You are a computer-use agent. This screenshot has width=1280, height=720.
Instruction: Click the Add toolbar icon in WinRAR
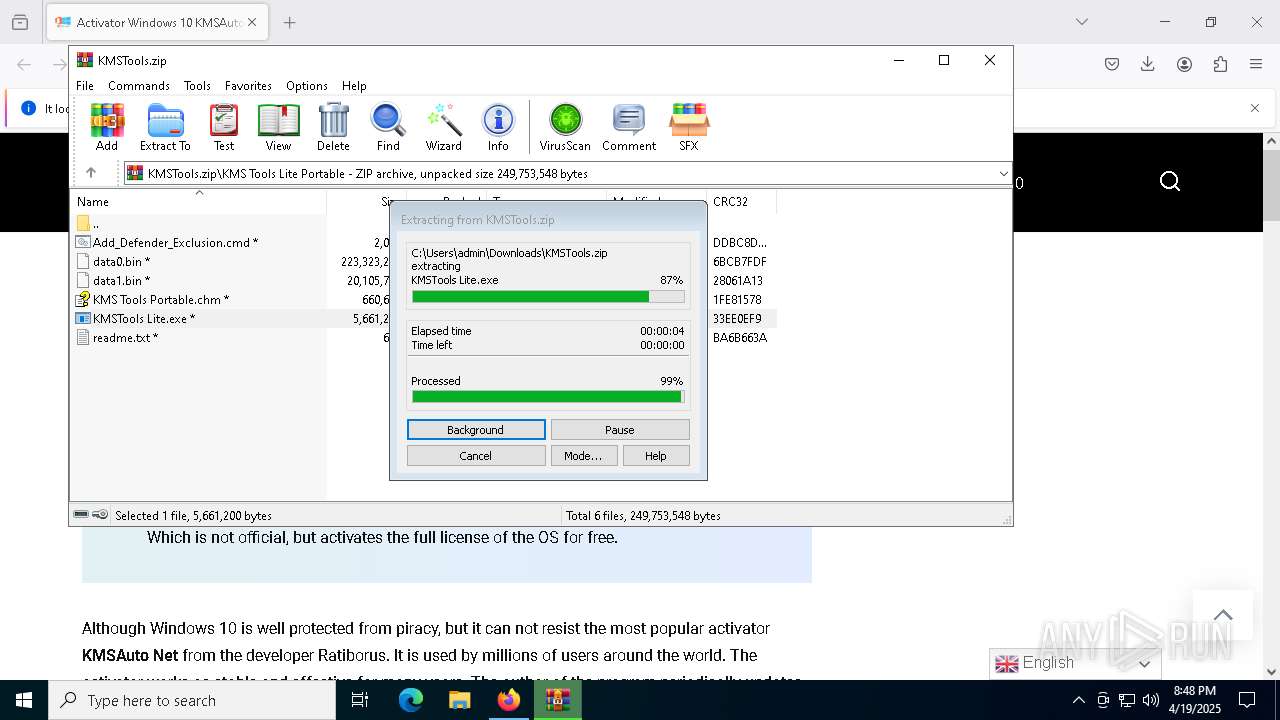[x=107, y=127]
